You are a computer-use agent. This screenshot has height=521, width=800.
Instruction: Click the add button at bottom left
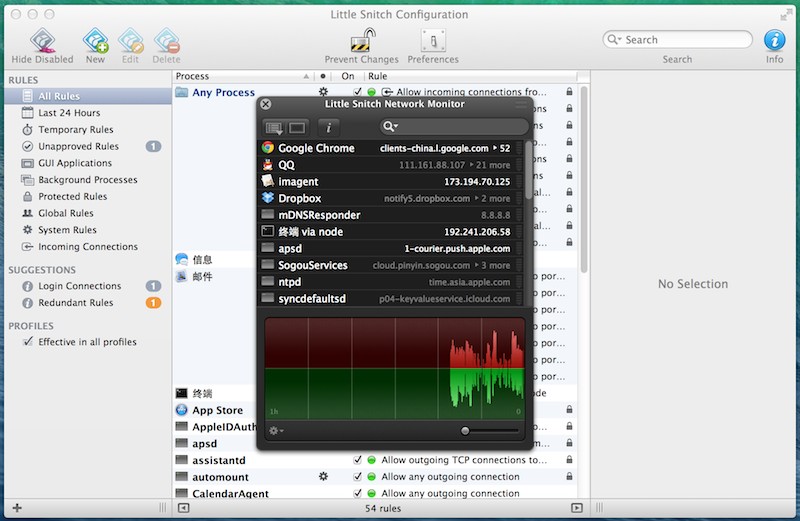point(17,509)
